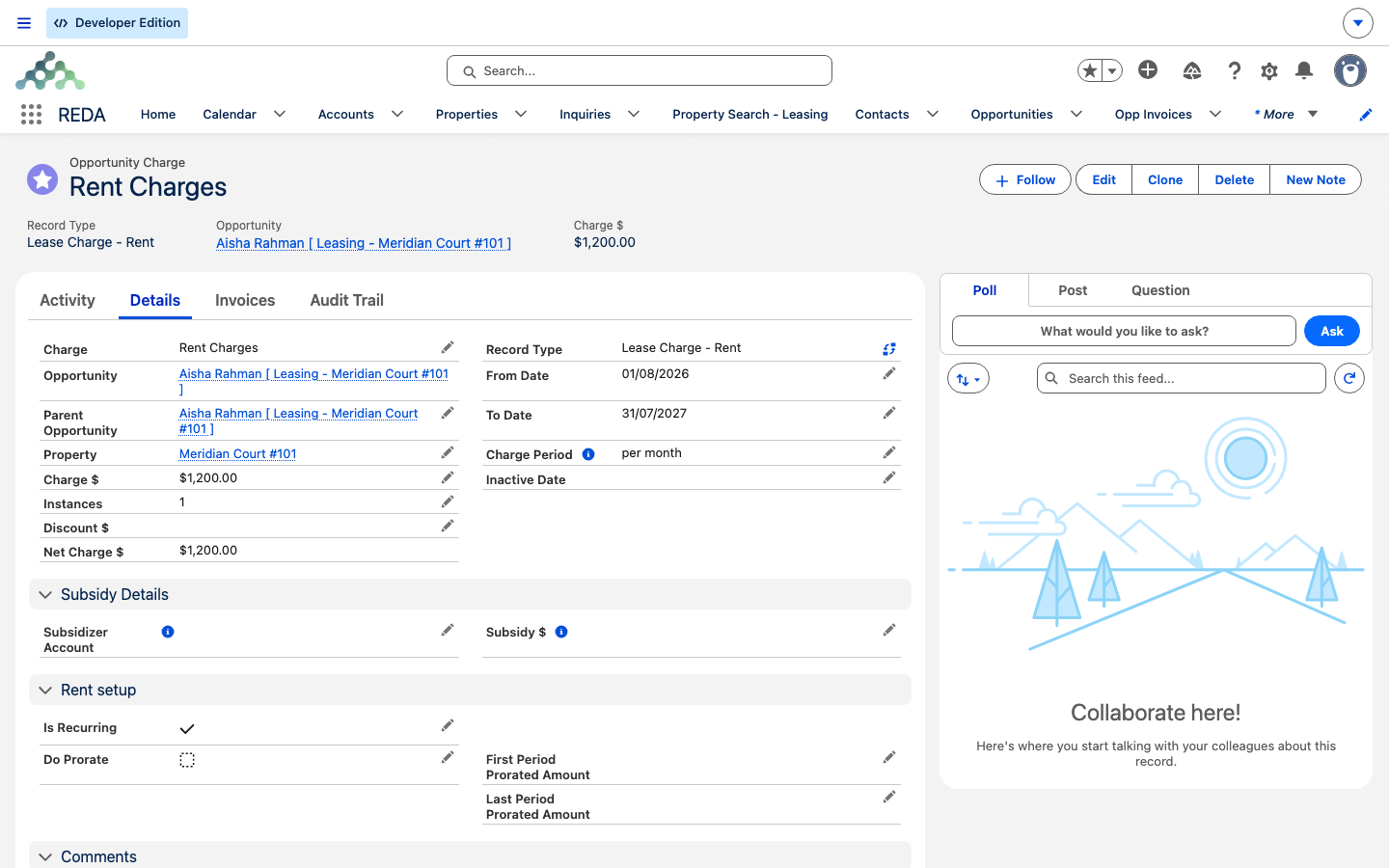
Task: Open the top-right circular dropdown button
Action: (x=1358, y=23)
